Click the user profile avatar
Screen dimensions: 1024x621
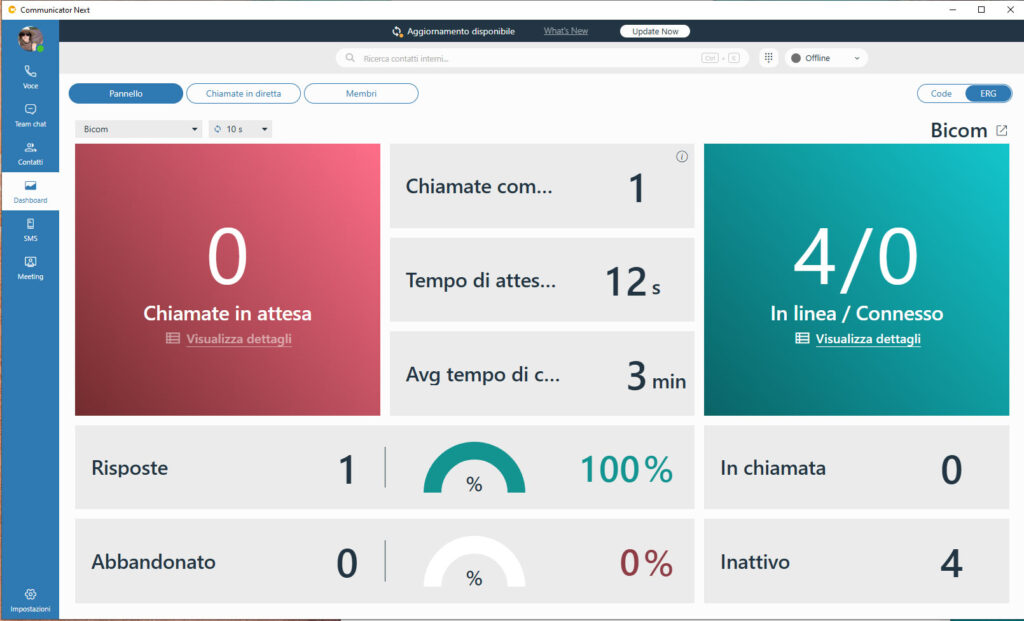(30, 39)
